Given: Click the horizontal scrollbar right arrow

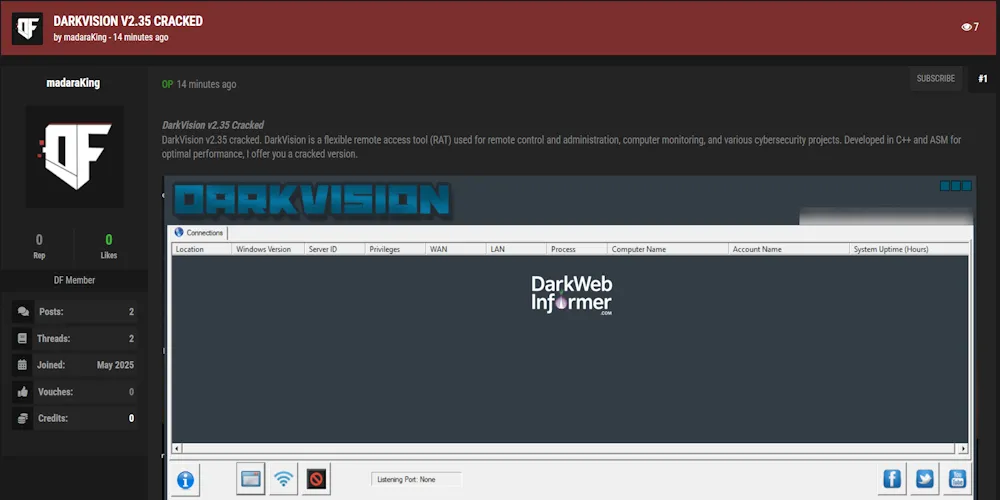Looking at the screenshot, I should [x=963, y=449].
